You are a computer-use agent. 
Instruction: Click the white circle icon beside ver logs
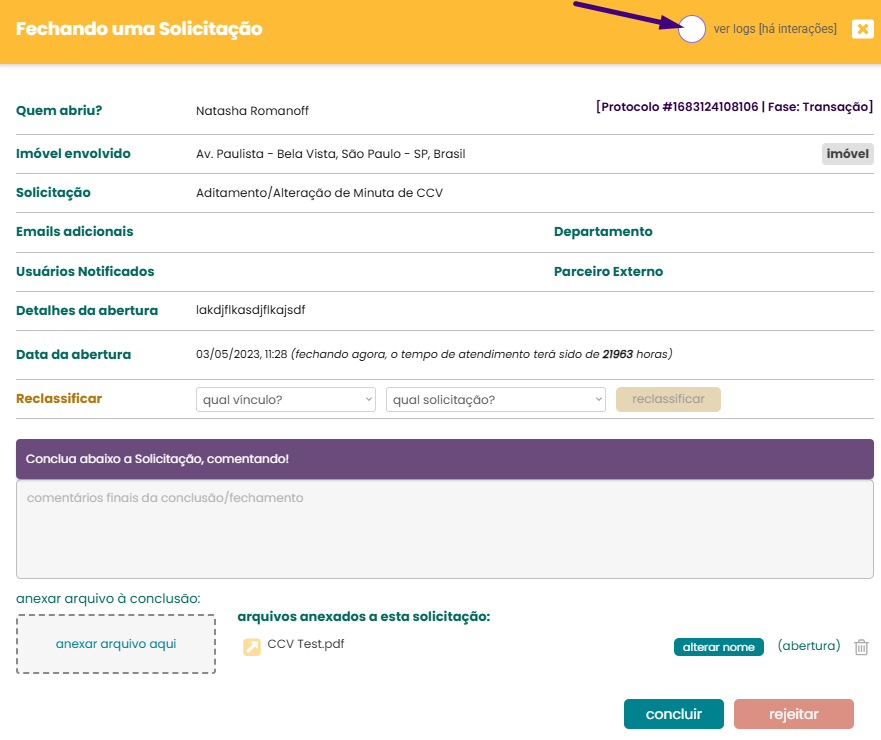(692, 30)
